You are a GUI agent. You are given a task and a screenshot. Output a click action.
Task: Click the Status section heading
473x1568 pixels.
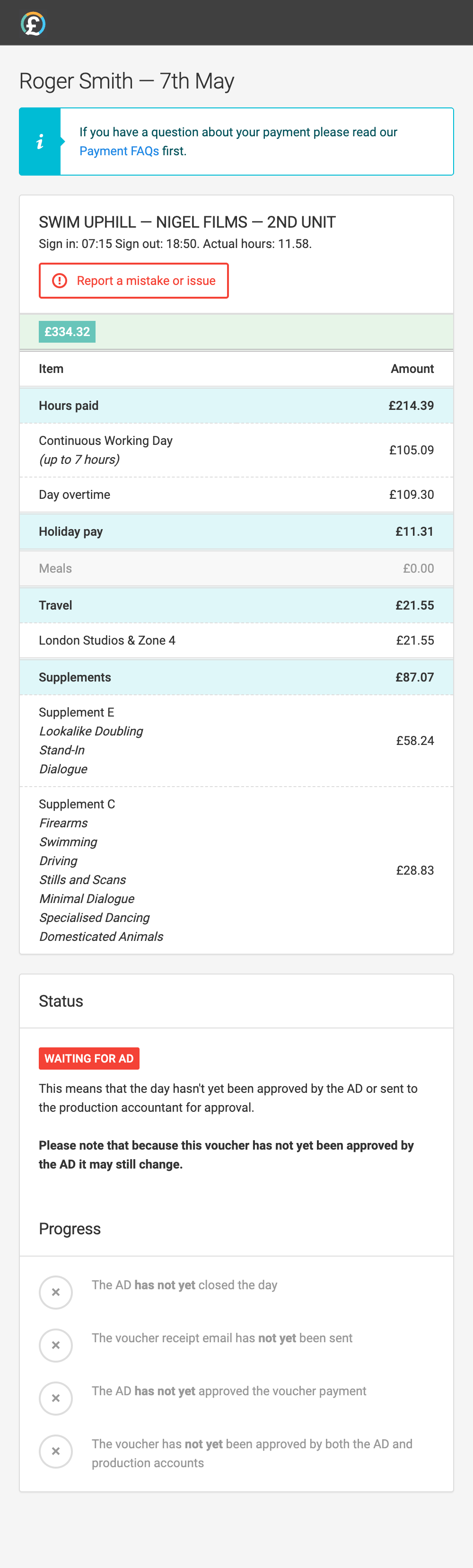[61, 1001]
